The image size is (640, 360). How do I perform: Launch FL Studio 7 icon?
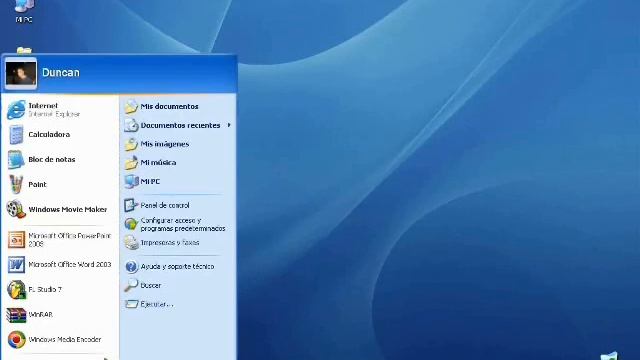click(16, 289)
